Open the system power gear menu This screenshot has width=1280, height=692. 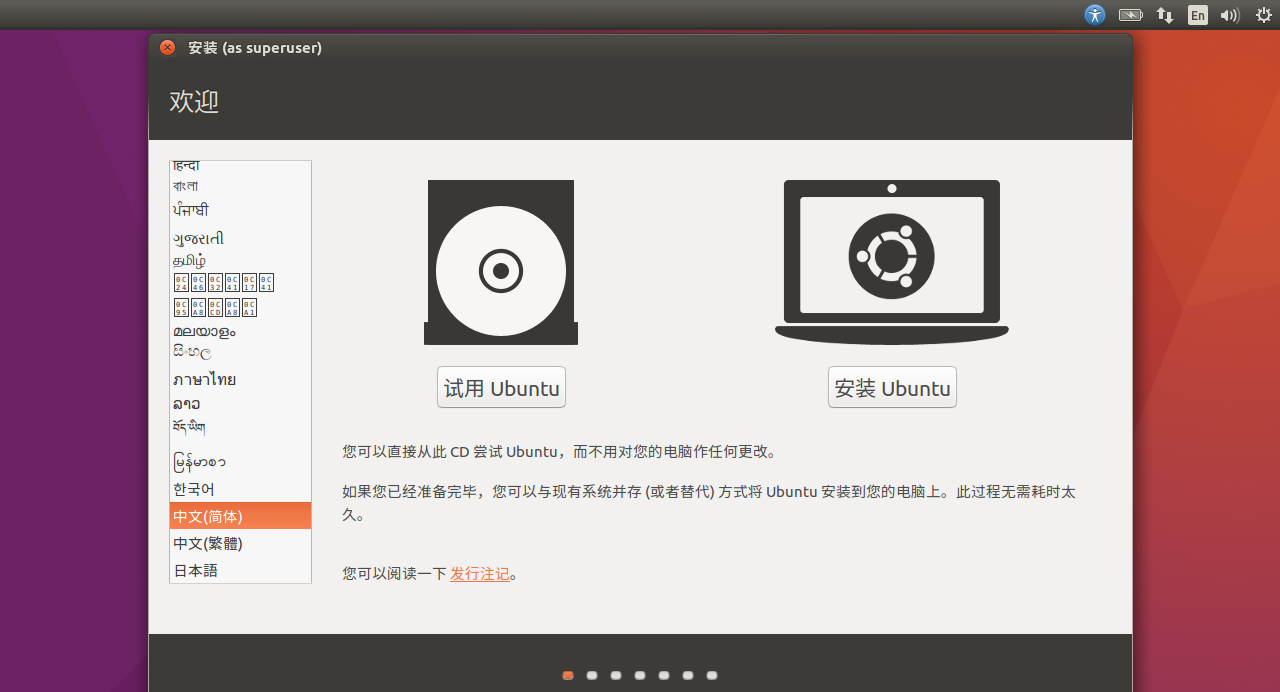(x=1263, y=15)
